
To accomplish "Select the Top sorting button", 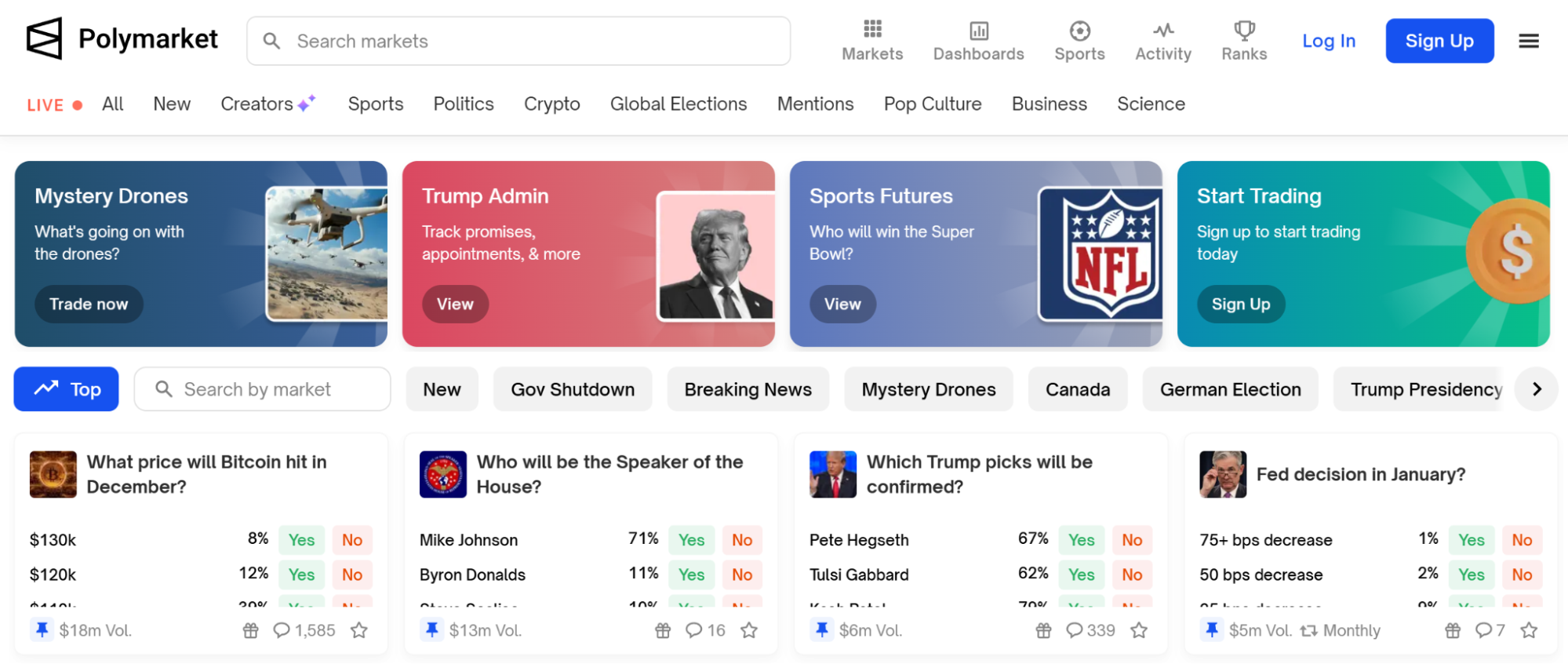I will (x=67, y=389).
